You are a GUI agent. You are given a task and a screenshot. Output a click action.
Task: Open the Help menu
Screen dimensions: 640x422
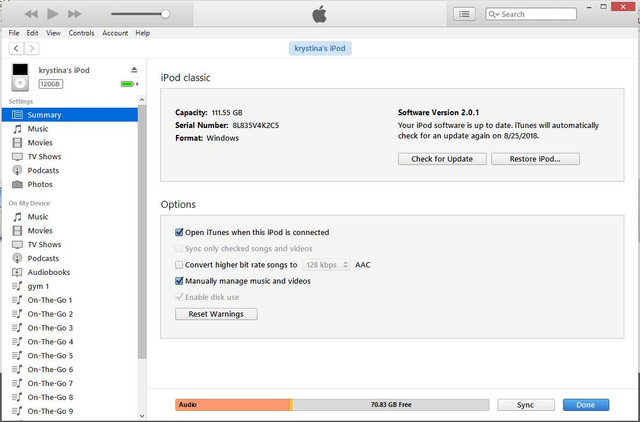142,33
